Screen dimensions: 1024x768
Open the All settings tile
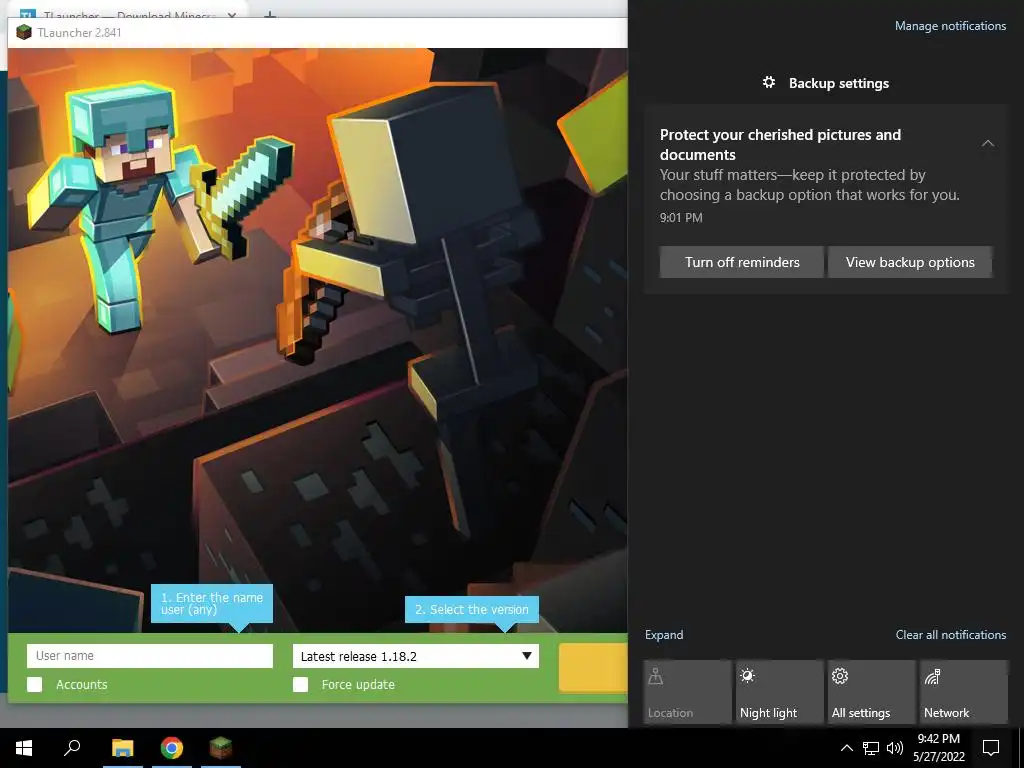point(872,692)
